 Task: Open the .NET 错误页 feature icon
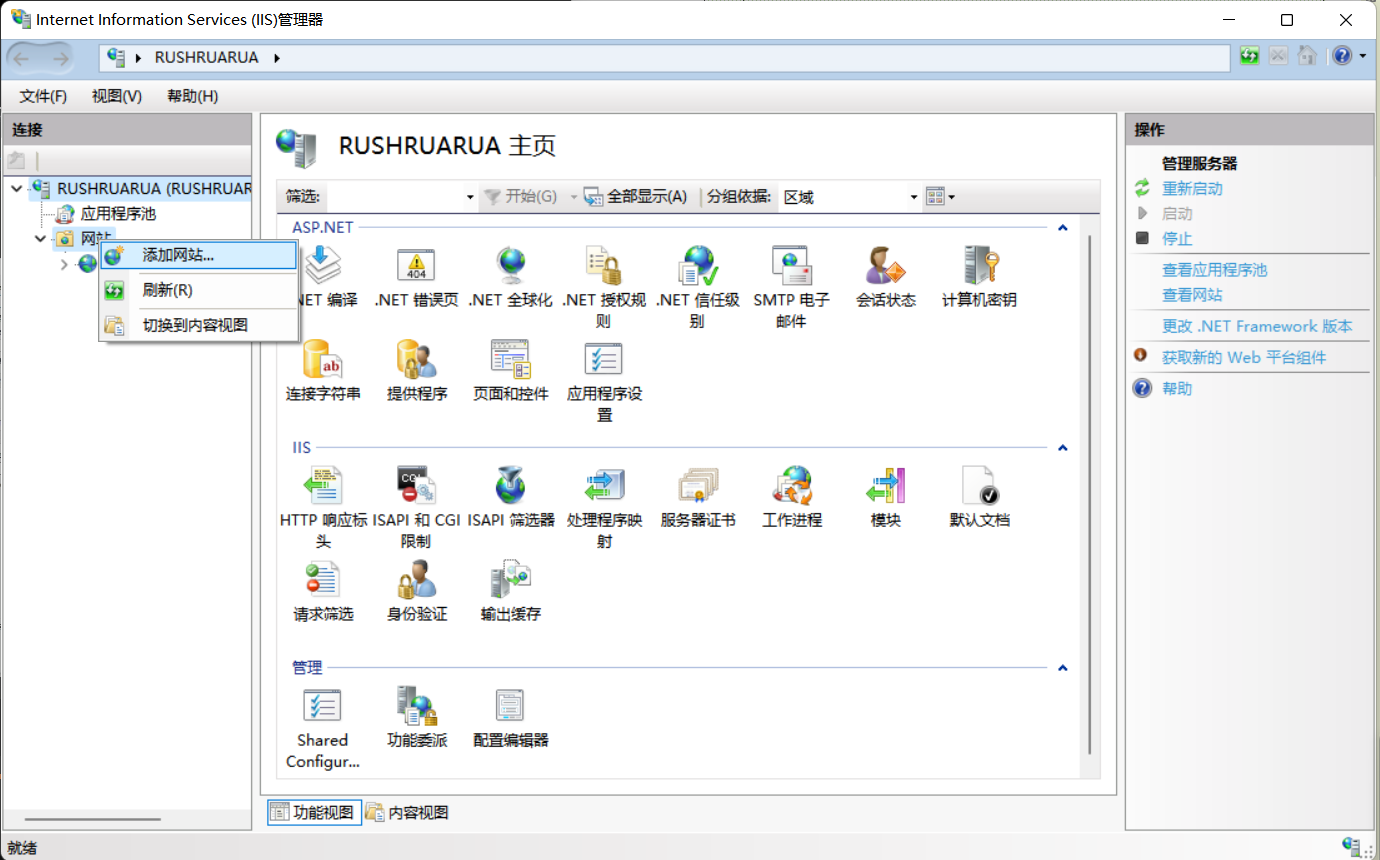pos(416,272)
